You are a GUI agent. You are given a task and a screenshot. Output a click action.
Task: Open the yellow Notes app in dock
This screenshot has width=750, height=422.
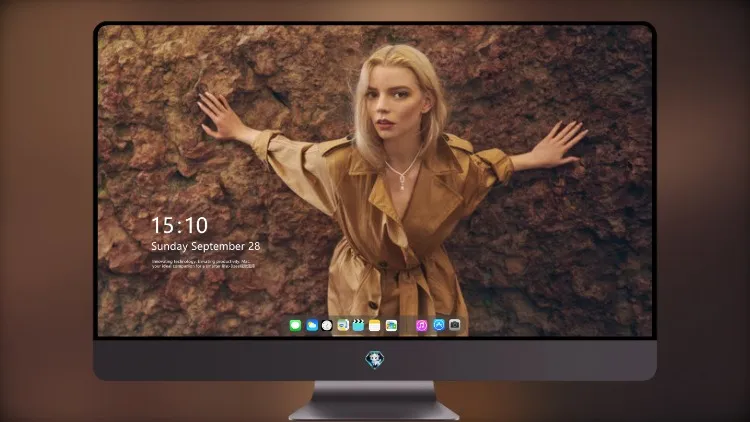pos(375,326)
